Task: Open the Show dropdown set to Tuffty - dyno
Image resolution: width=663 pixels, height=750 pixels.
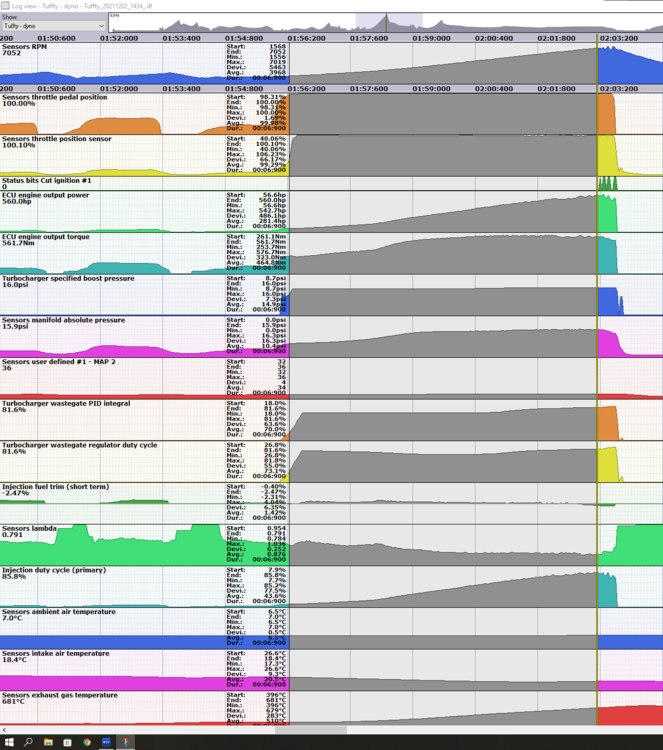Action: click(x=53, y=26)
